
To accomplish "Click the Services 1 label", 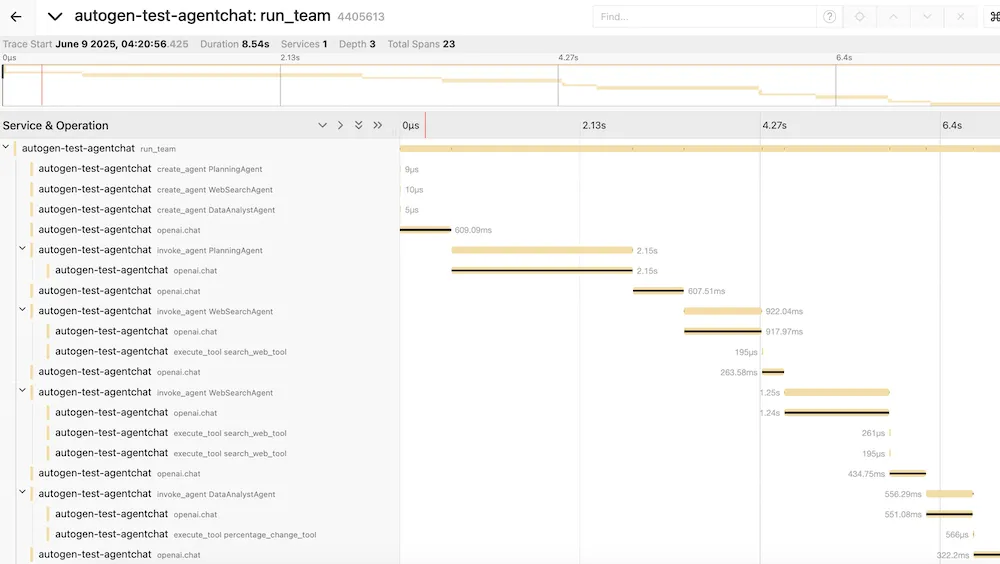I will 304,44.
